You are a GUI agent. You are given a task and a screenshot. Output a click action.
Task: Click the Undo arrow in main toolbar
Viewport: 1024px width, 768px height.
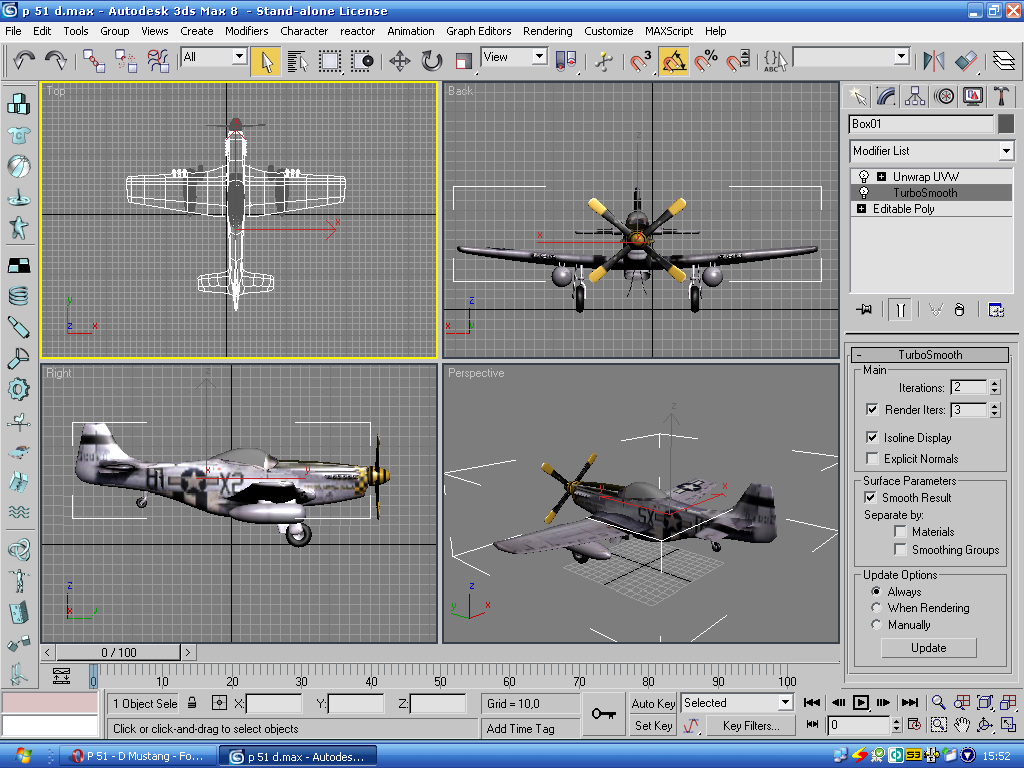click(x=25, y=61)
